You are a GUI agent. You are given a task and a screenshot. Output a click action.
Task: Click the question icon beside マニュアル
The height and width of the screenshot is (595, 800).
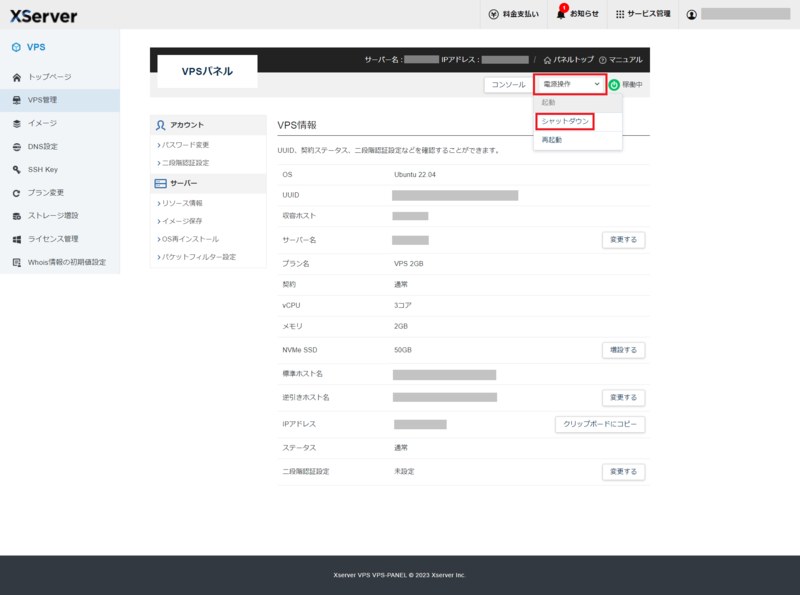pos(603,60)
